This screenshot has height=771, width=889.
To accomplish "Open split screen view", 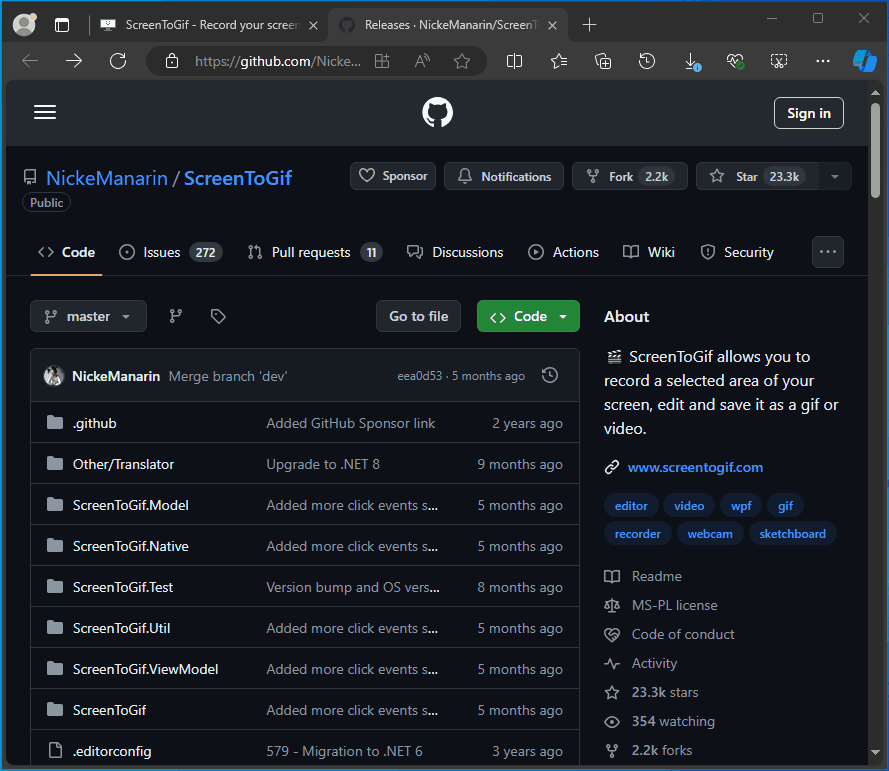I will click(x=514, y=61).
